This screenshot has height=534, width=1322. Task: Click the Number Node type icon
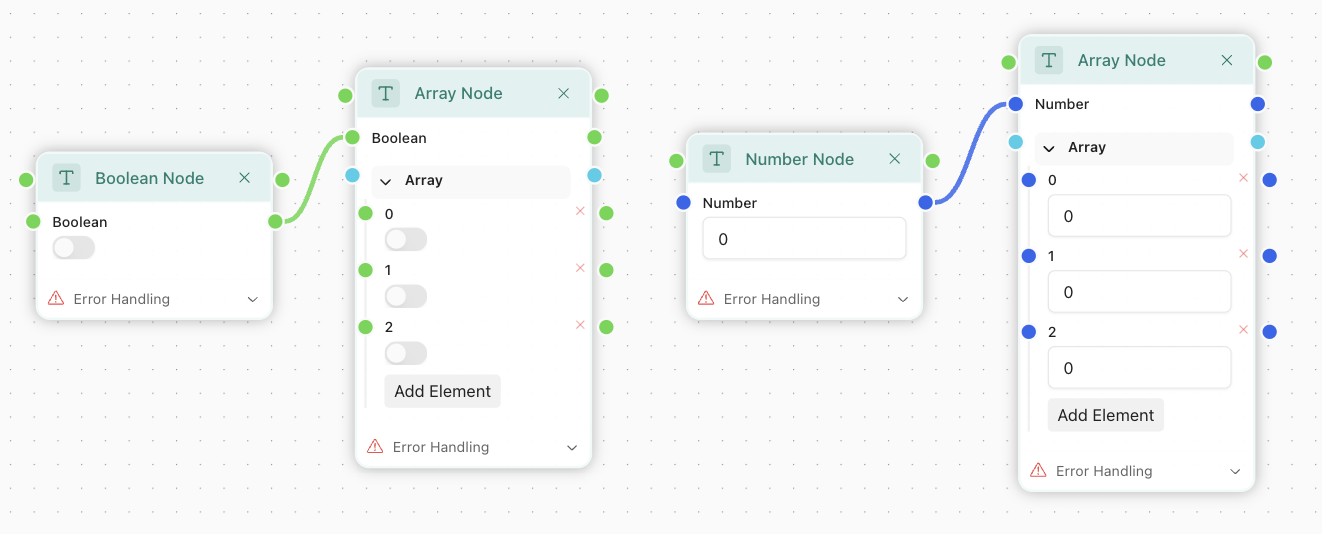coord(717,159)
